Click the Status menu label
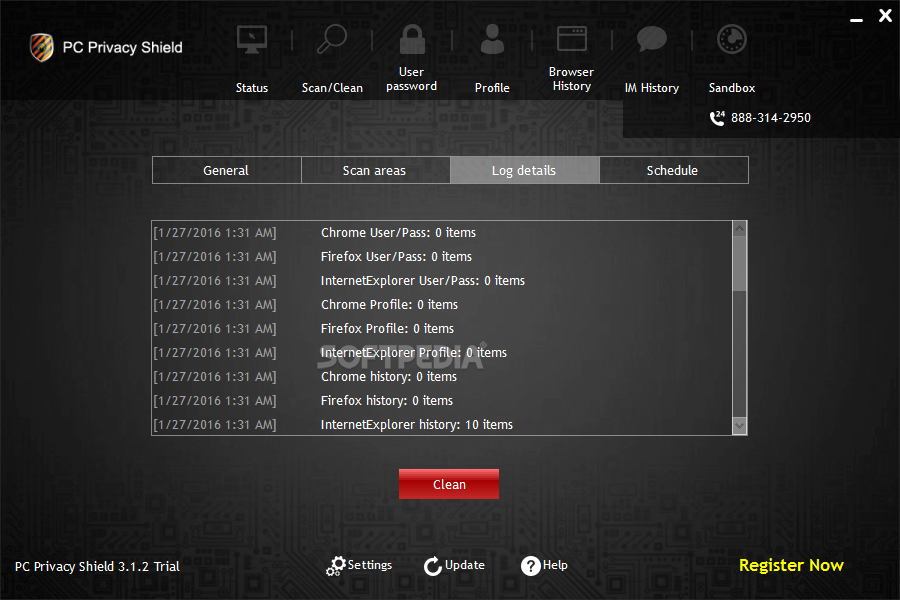Screen dimensions: 900x600 pyautogui.click(x=251, y=88)
